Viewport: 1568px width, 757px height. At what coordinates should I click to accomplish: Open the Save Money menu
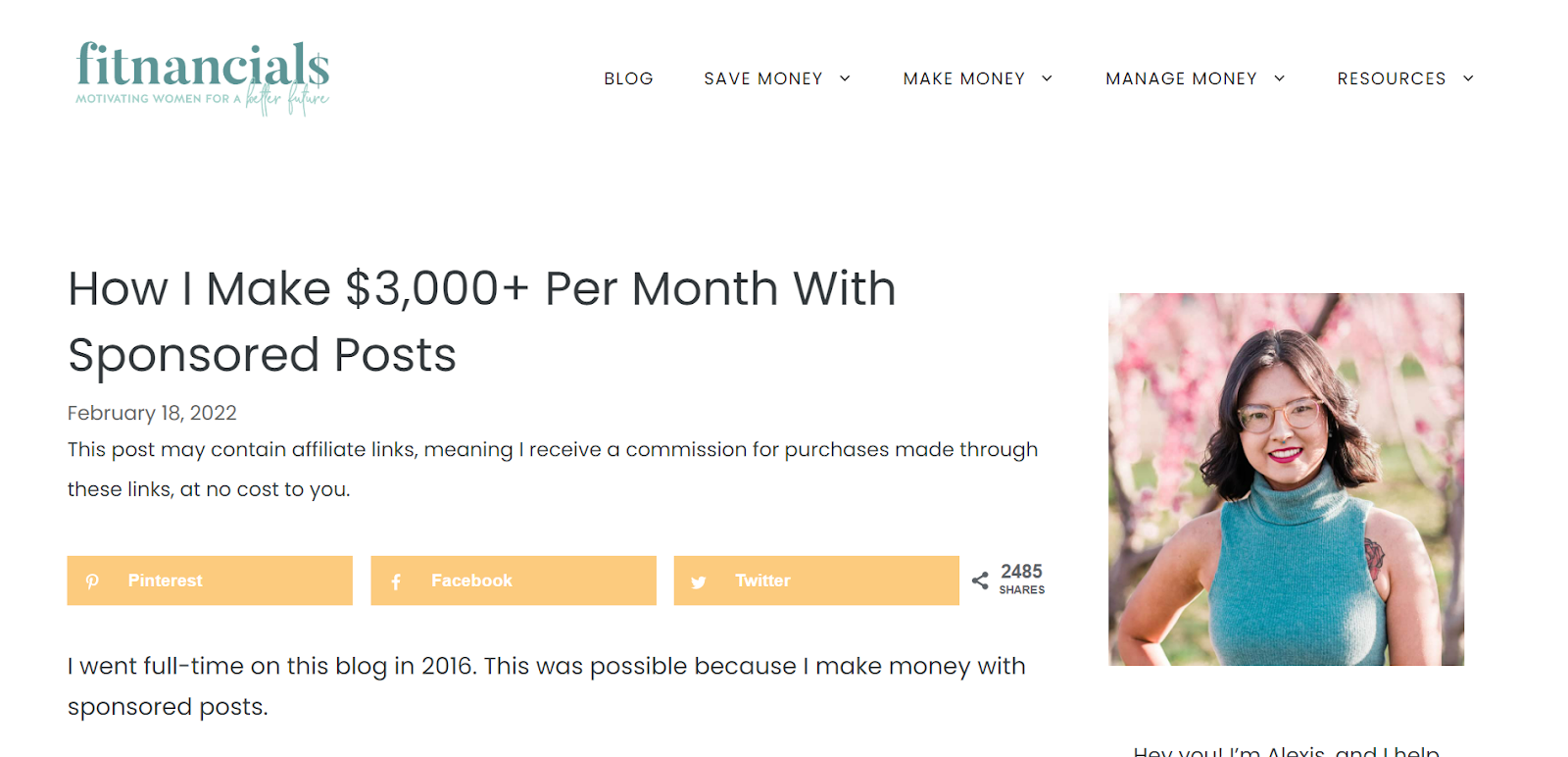pos(762,78)
